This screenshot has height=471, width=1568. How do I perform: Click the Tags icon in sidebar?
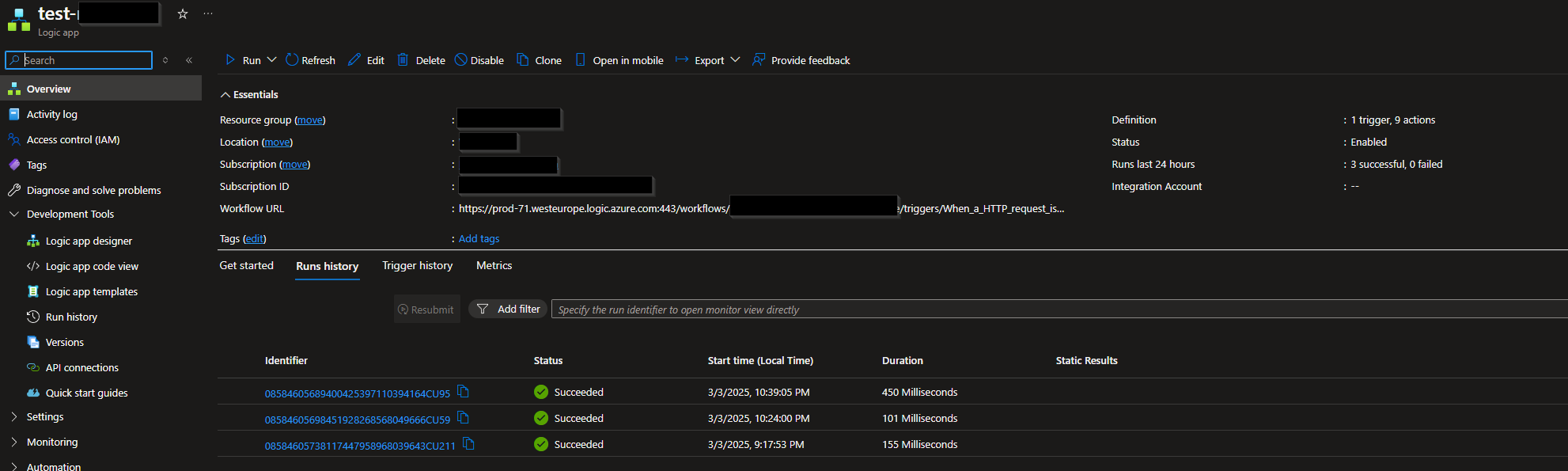click(14, 165)
